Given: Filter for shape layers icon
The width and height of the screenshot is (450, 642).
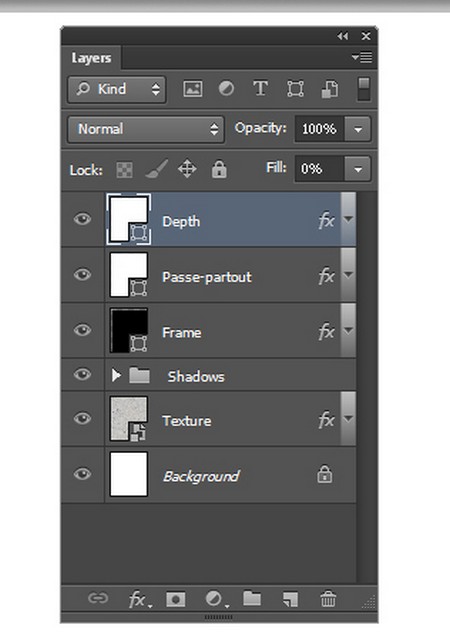Looking at the screenshot, I should coord(295,88).
